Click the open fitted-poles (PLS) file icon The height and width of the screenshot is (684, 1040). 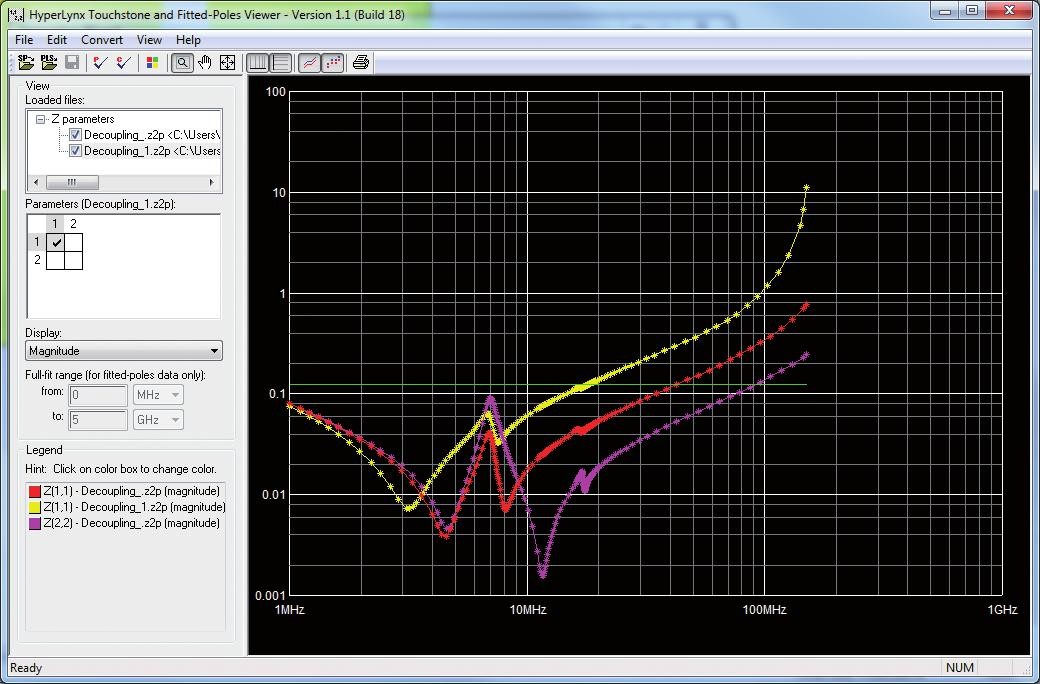49,63
